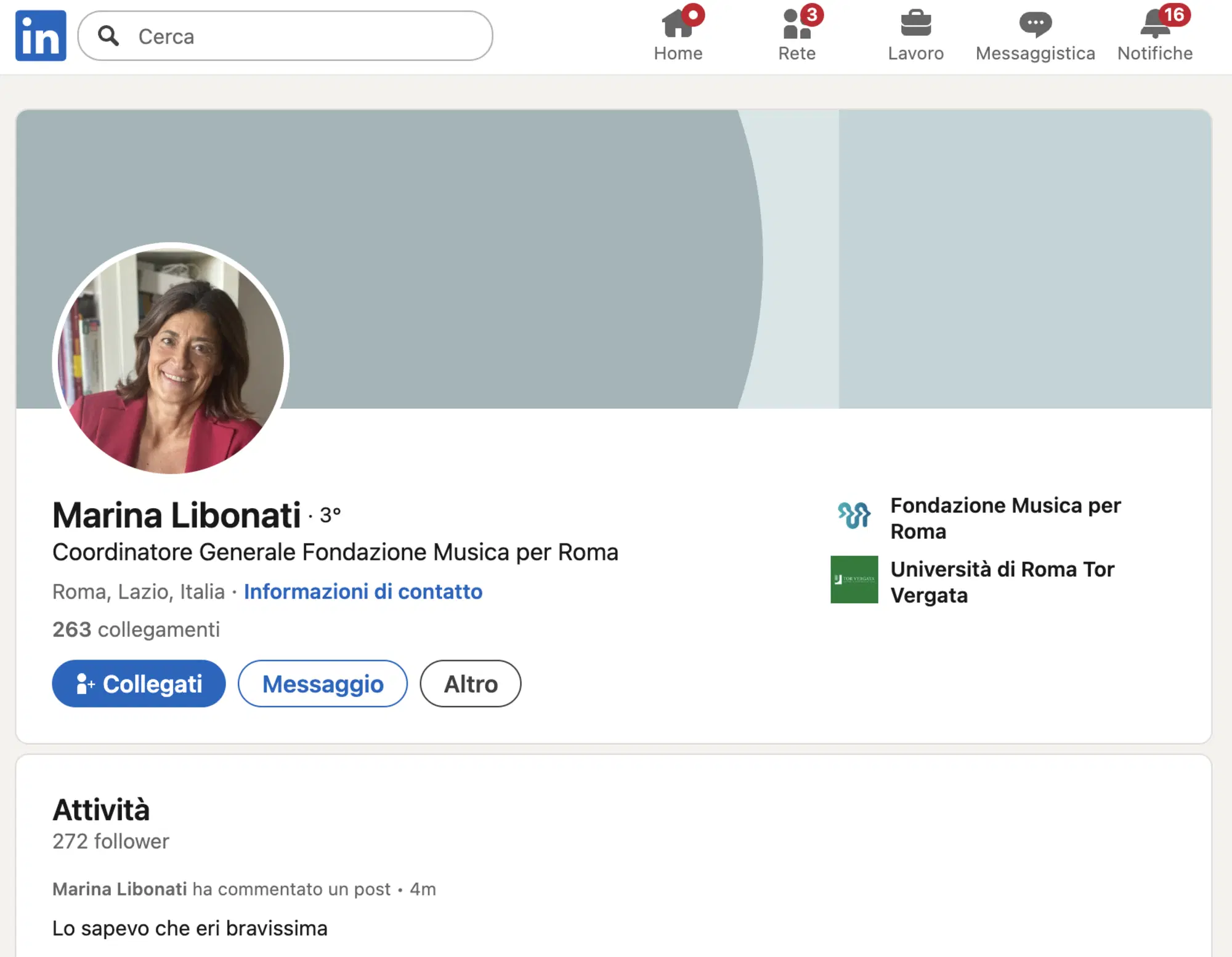Image resolution: width=1232 pixels, height=957 pixels.
Task: Open Informazioni di contatto link
Action: (x=363, y=591)
